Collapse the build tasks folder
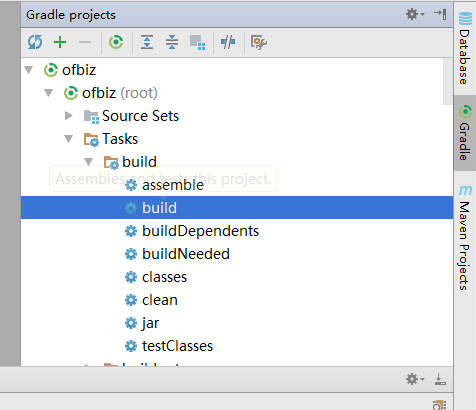This screenshot has height=410, width=476. click(89, 162)
